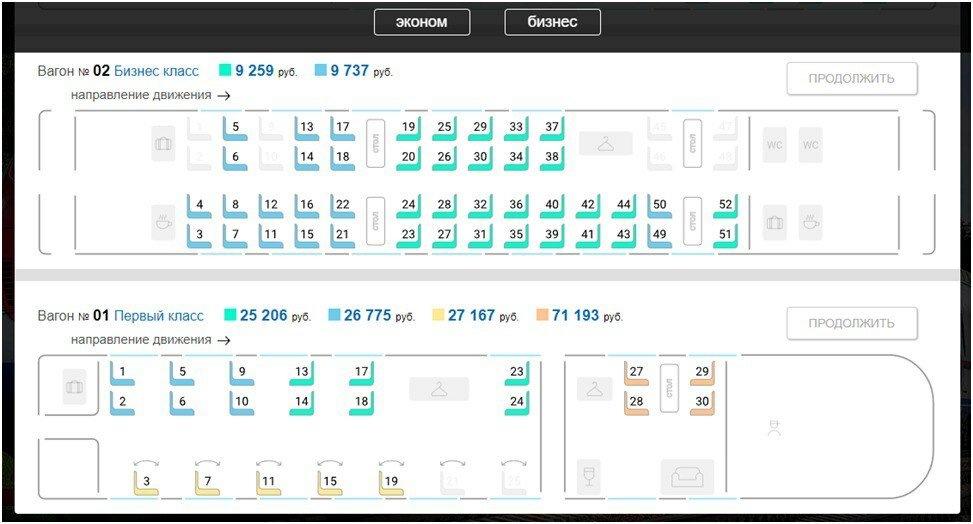
Task: Switch to the бизнес tab
Action: click(x=552, y=22)
